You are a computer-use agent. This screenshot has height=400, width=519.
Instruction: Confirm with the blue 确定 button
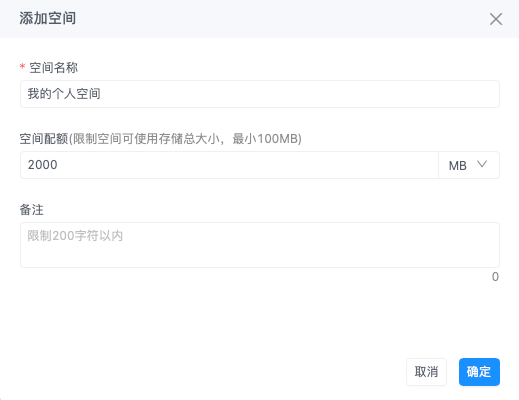pos(479,372)
